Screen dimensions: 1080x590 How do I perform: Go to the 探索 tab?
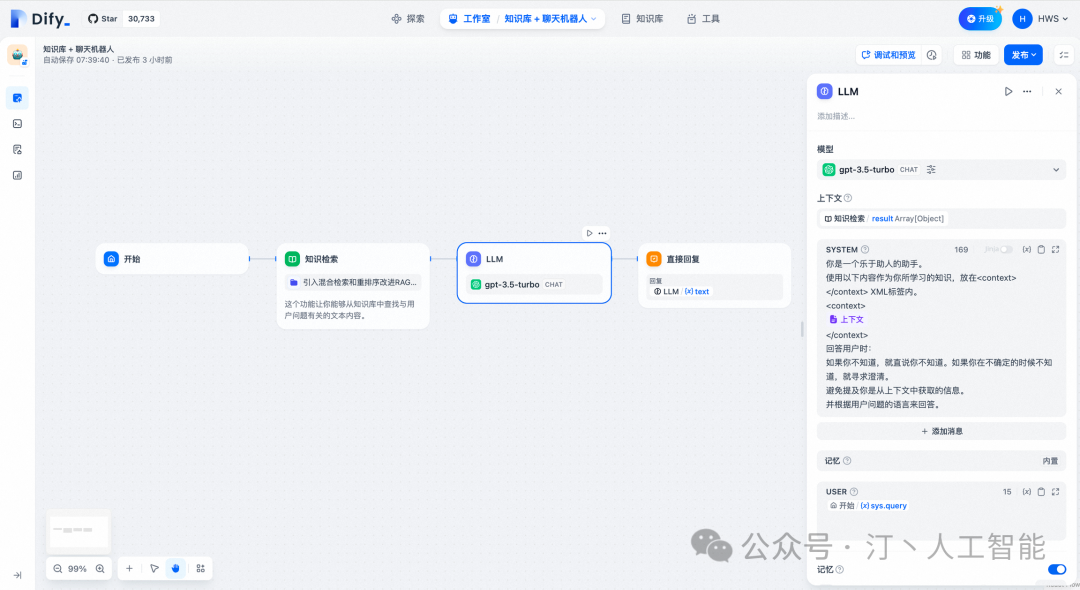tap(408, 19)
